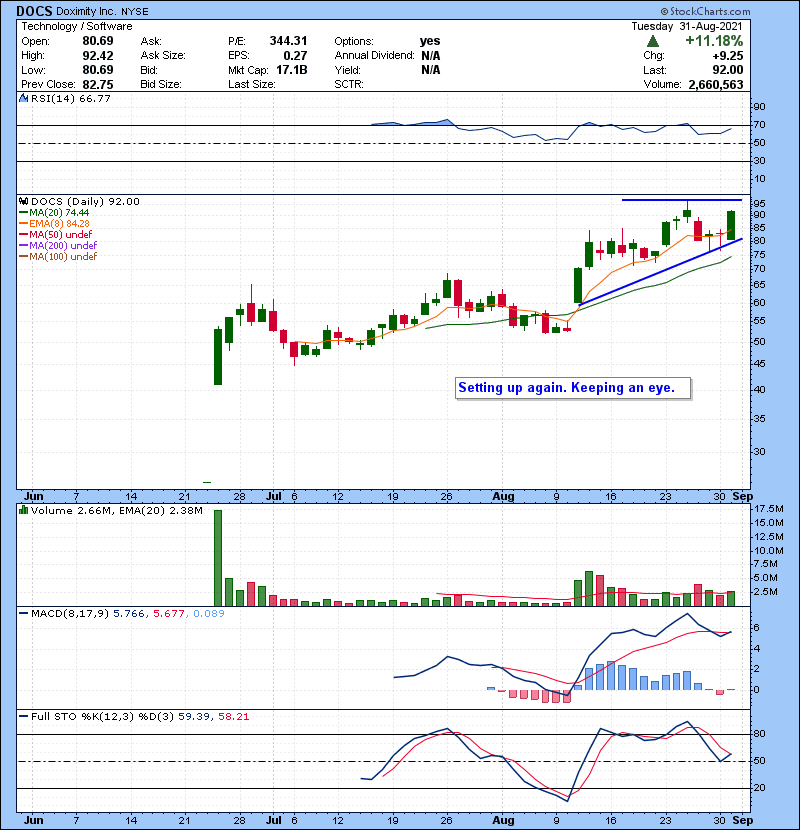The width and height of the screenshot is (800, 830).
Task: Select the High value 92.42
Action: [x=98, y=56]
